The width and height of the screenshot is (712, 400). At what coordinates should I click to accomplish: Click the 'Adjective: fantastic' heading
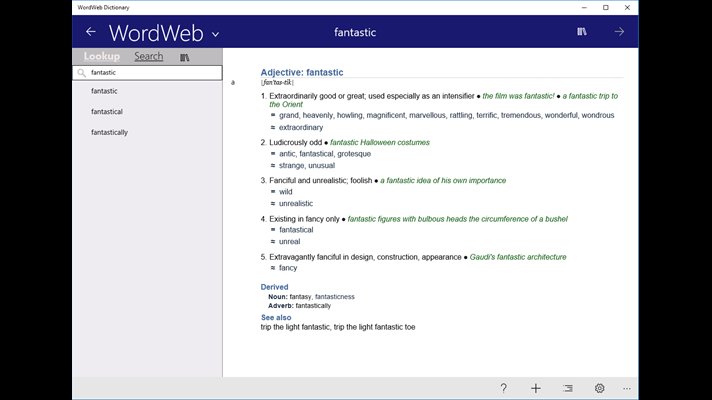[x=302, y=72]
